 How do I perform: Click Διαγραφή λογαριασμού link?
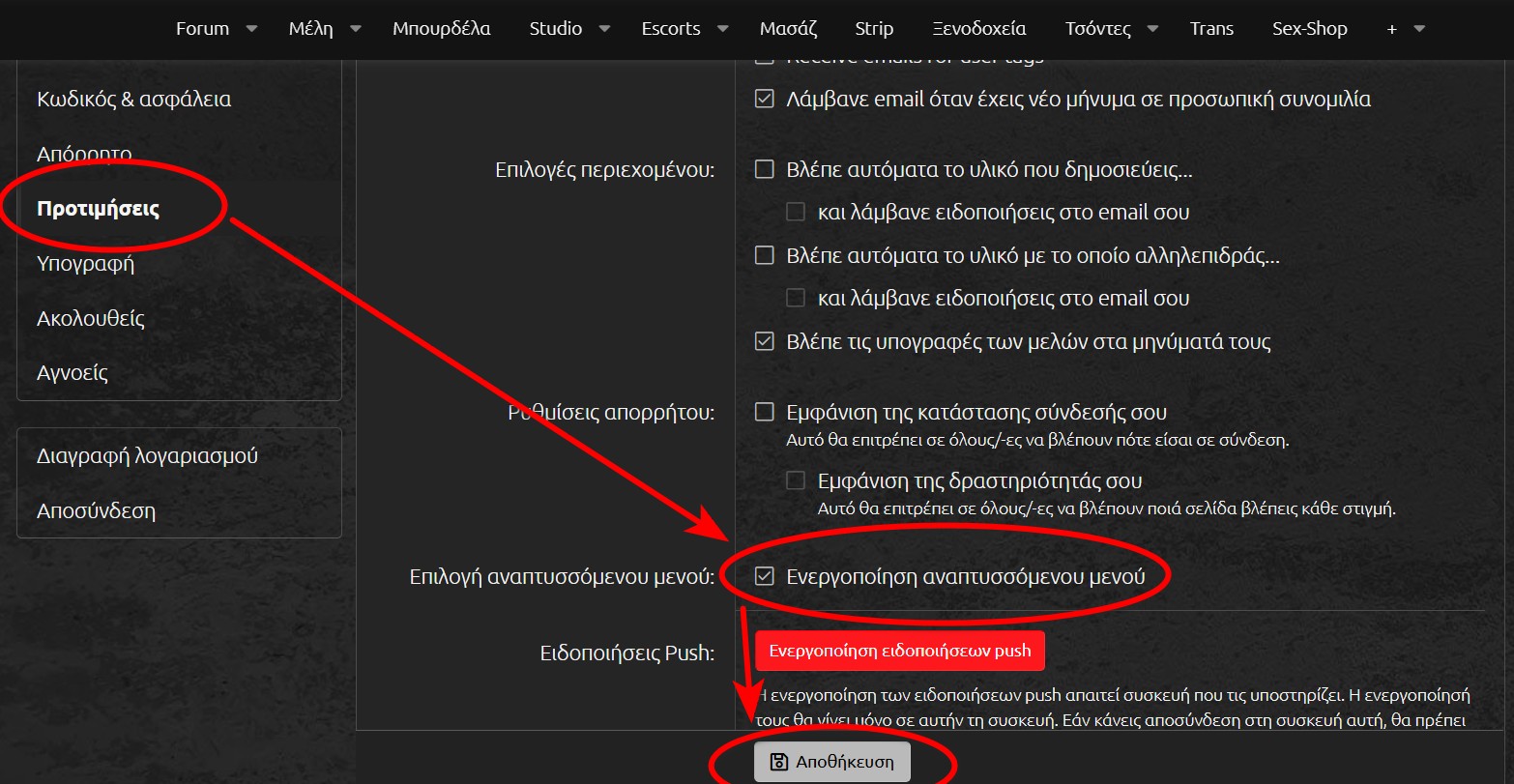147,455
